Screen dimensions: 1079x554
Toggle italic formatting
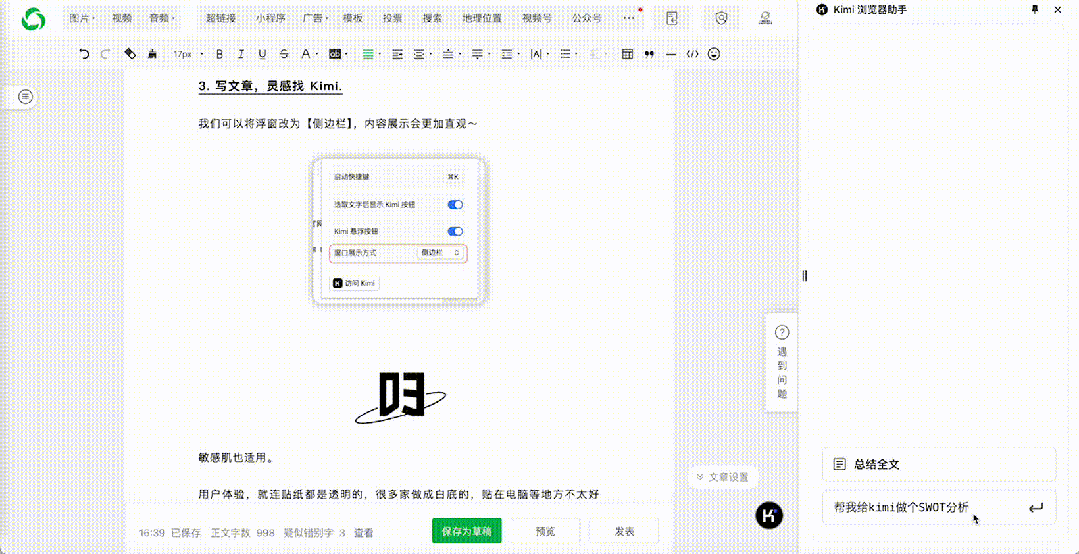(241, 54)
